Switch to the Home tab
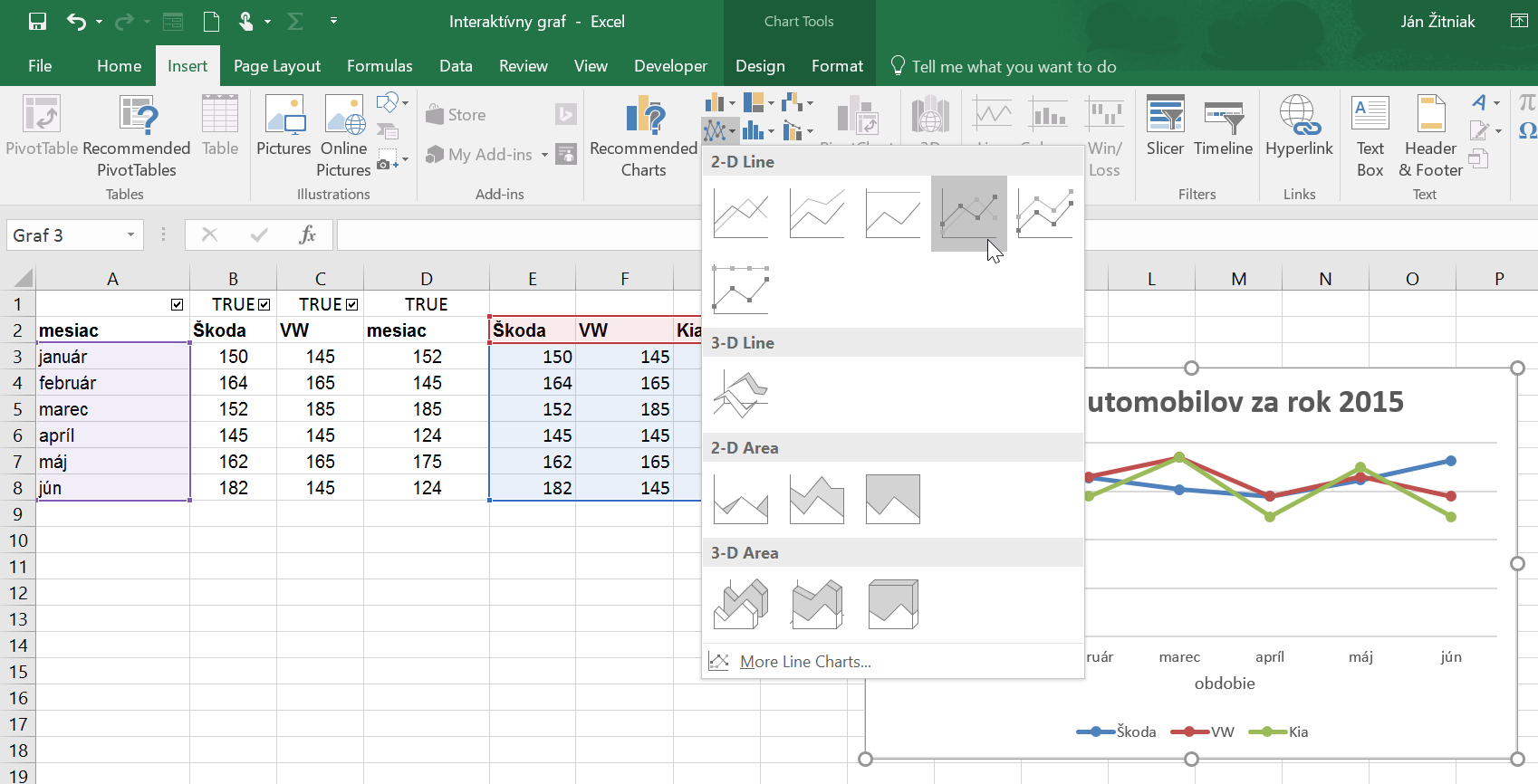 (x=120, y=66)
